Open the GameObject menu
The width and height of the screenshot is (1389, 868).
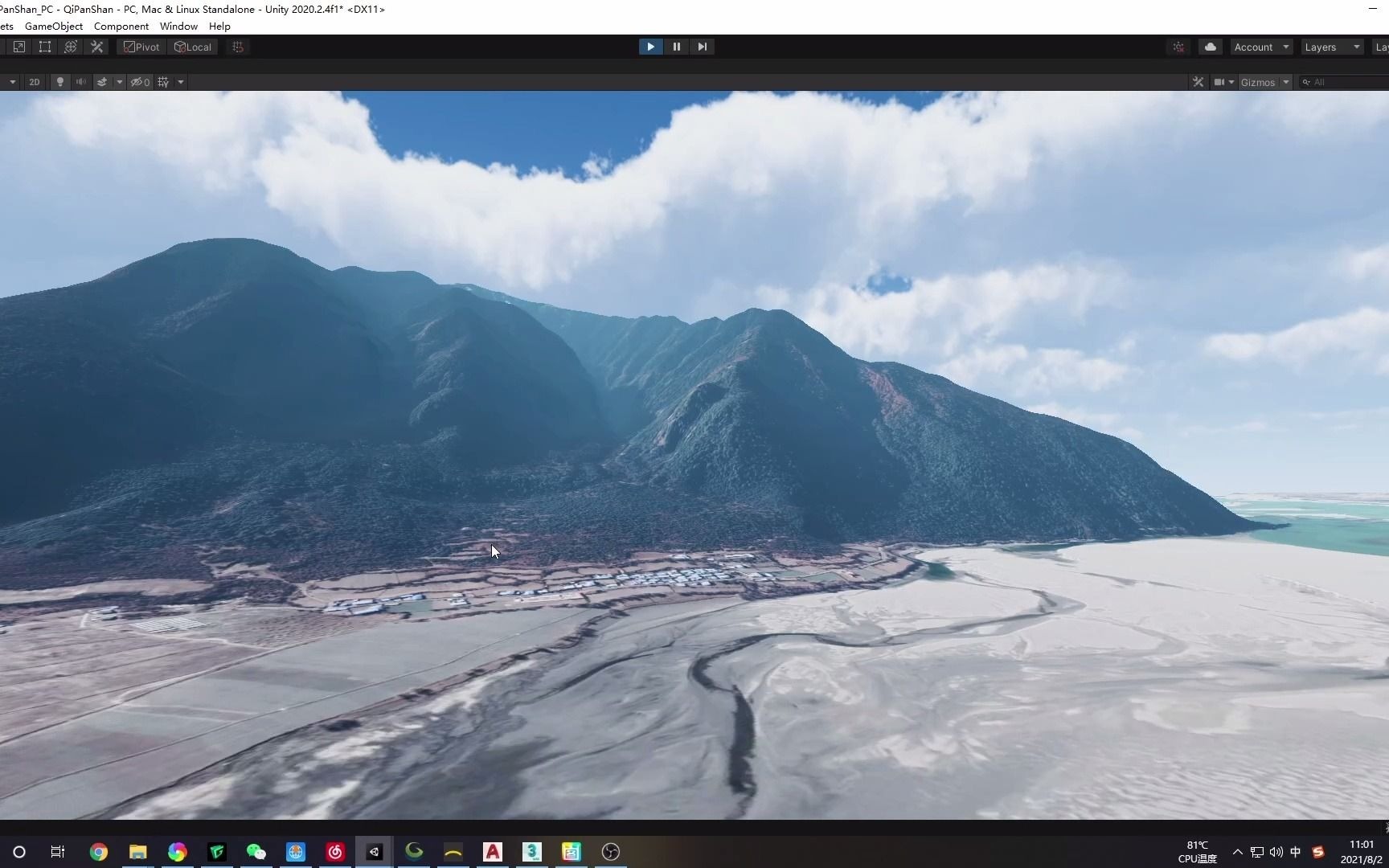tap(53, 26)
